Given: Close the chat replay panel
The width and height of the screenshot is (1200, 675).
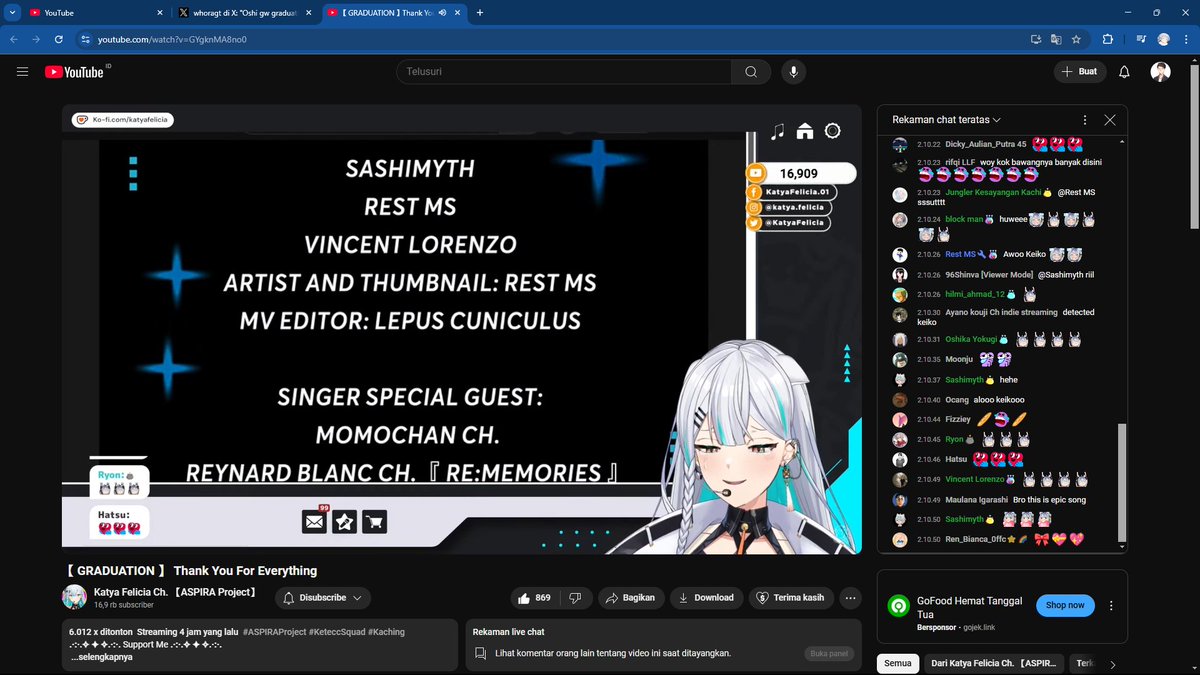Looking at the screenshot, I should [x=1109, y=119].
